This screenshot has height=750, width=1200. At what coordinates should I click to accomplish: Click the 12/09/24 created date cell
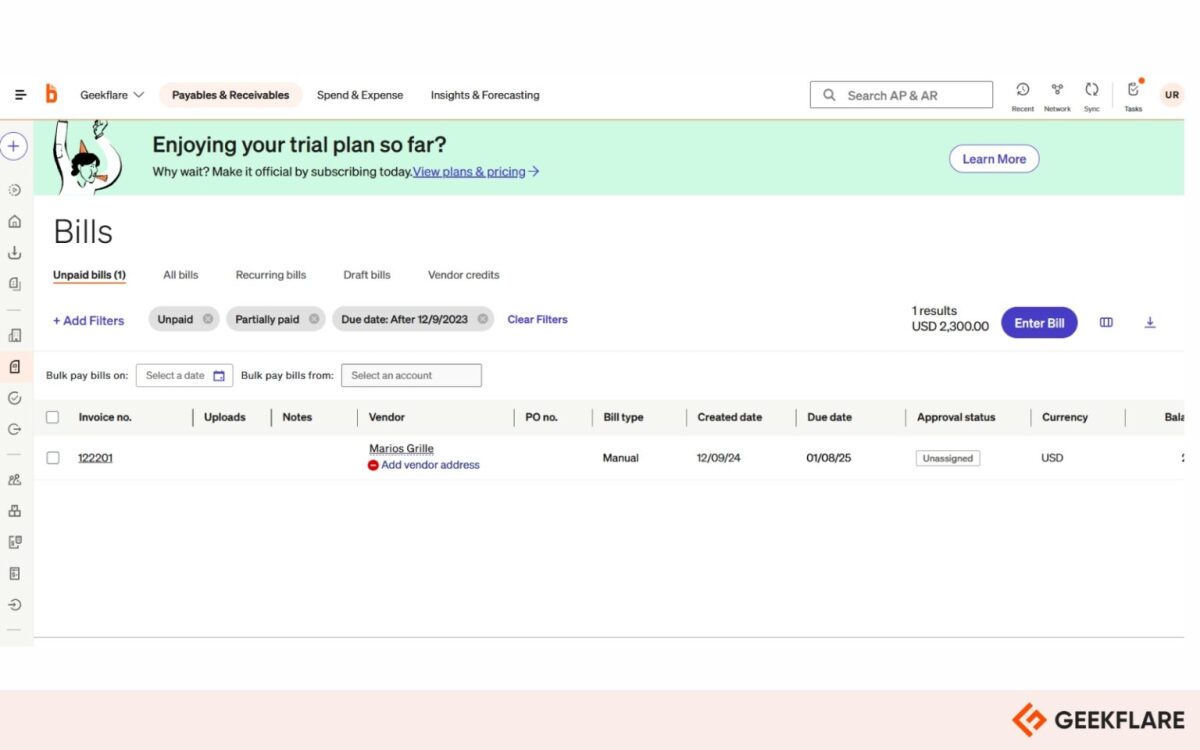pos(719,458)
